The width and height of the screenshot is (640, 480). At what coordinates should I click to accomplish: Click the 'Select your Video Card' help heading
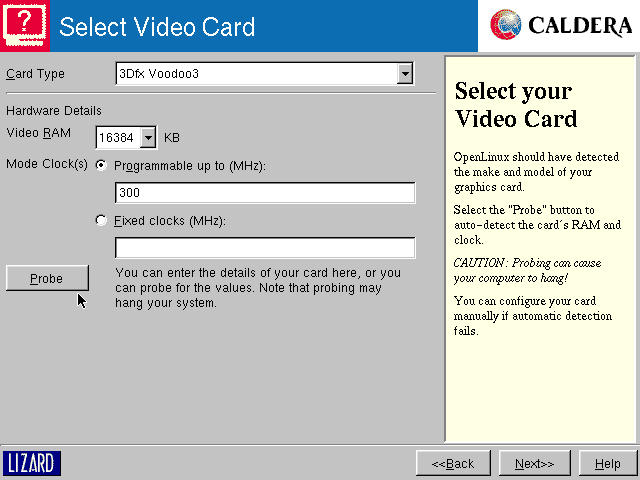515,105
